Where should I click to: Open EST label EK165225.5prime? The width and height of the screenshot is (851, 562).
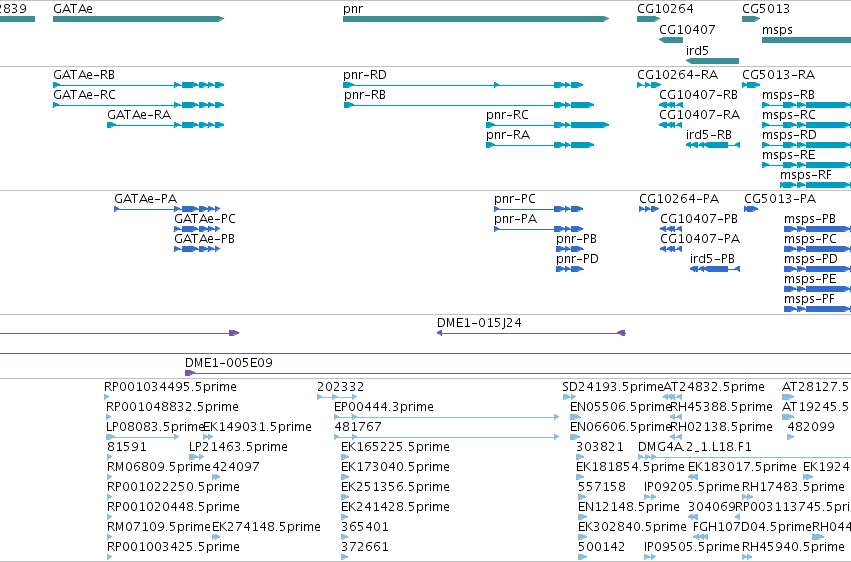click(x=395, y=447)
